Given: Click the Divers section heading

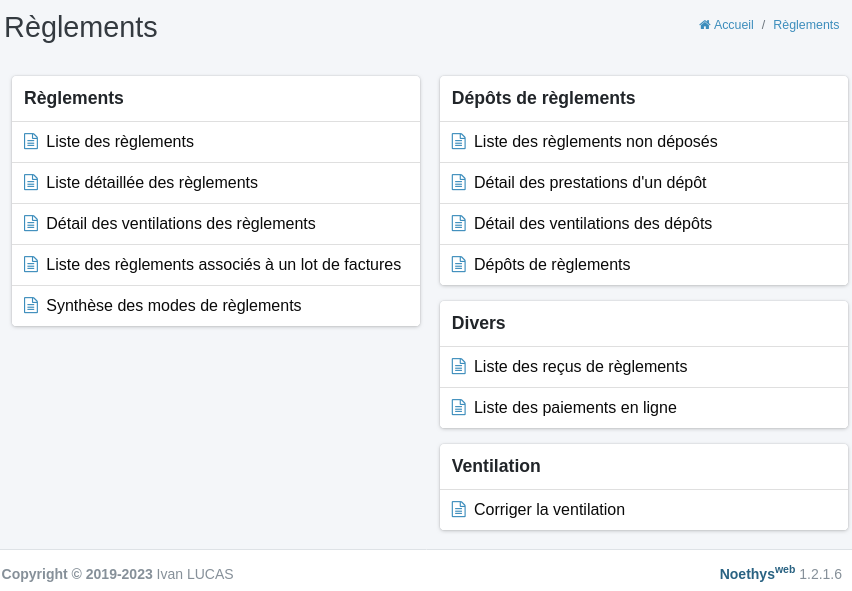Looking at the screenshot, I should [478, 323].
